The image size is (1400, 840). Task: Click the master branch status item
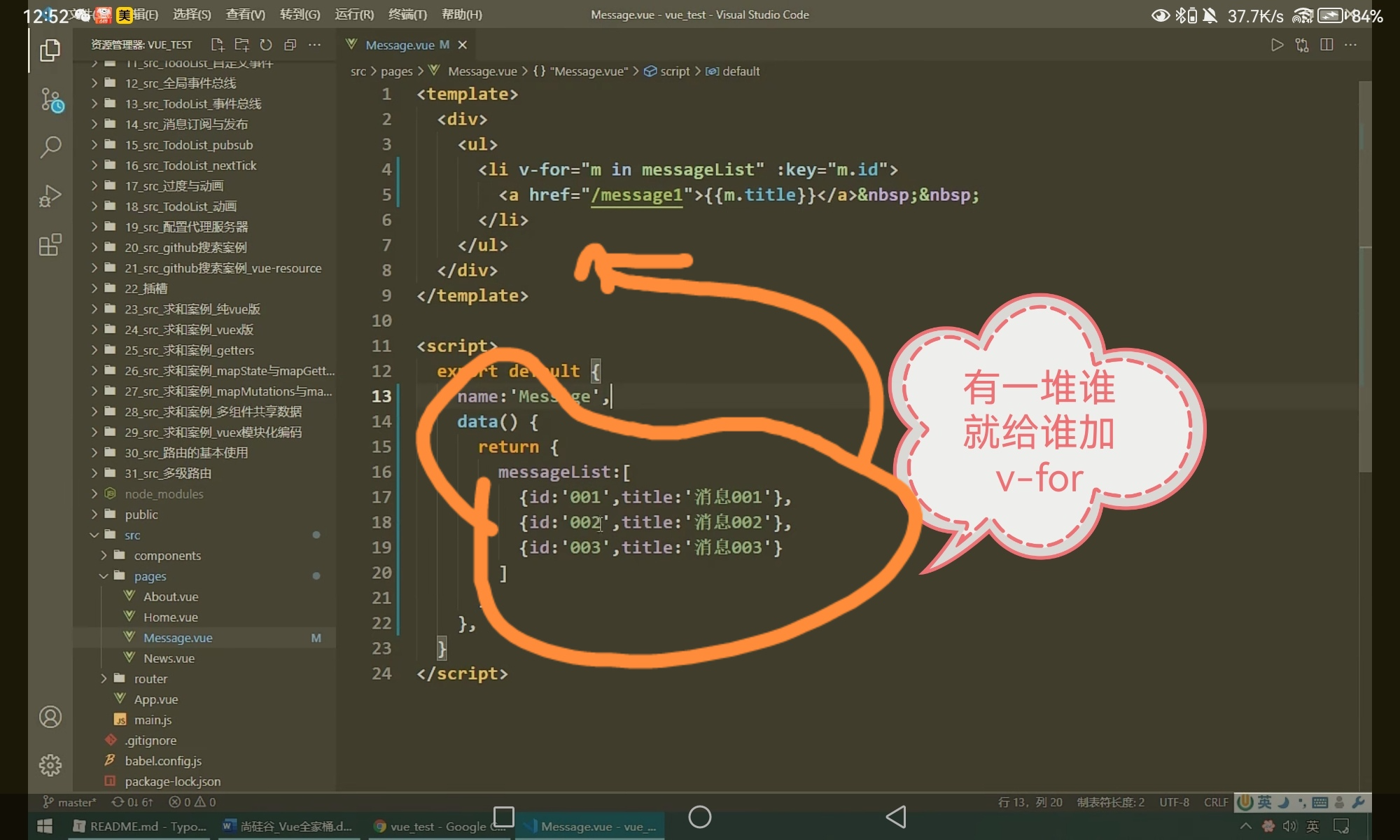tap(70, 802)
